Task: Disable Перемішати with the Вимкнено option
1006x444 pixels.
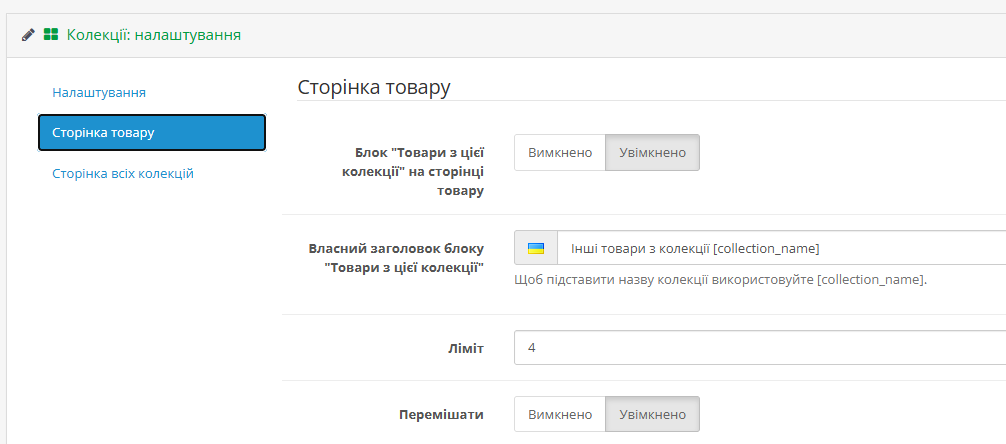Action: pyautogui.click(x=560, y=414)
